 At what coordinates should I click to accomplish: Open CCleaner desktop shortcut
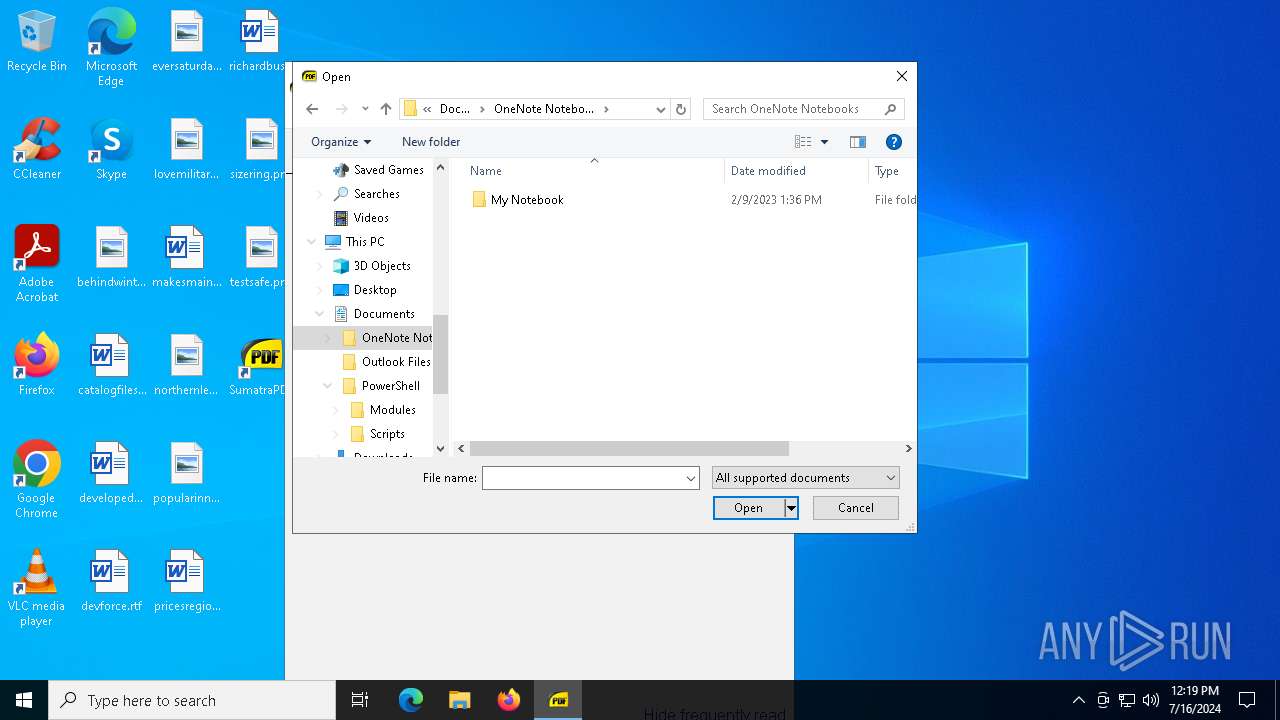click(37, 149)
